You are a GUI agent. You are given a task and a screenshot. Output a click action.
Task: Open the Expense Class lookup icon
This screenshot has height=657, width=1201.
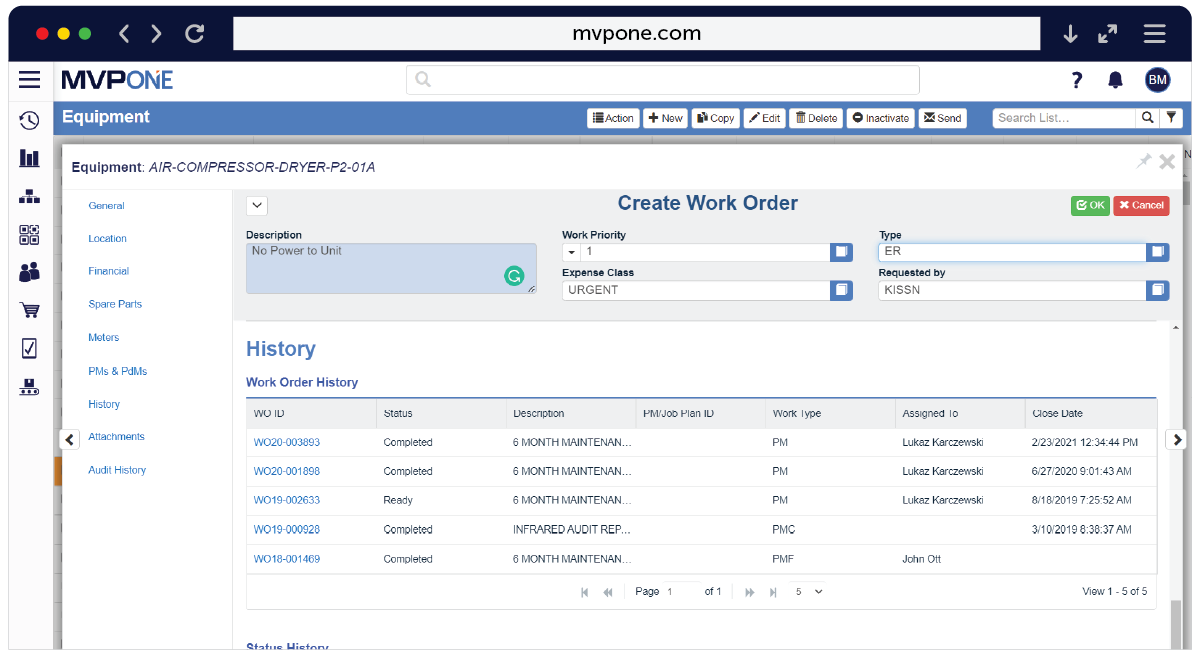[x=841, y=290]
